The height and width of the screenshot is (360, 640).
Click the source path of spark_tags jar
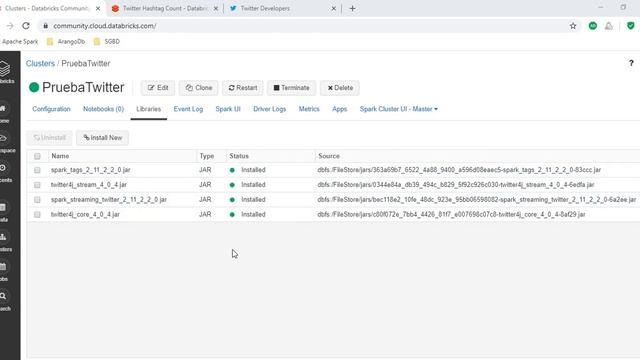point(459,170)
